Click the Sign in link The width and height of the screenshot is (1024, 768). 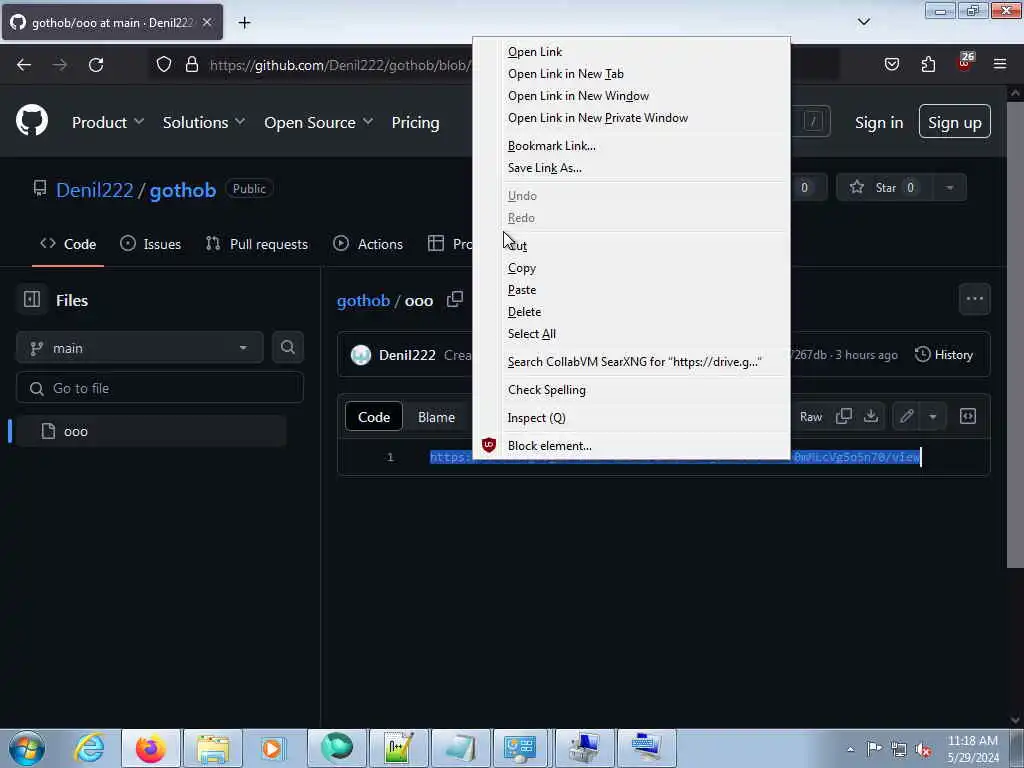[879, 122]
